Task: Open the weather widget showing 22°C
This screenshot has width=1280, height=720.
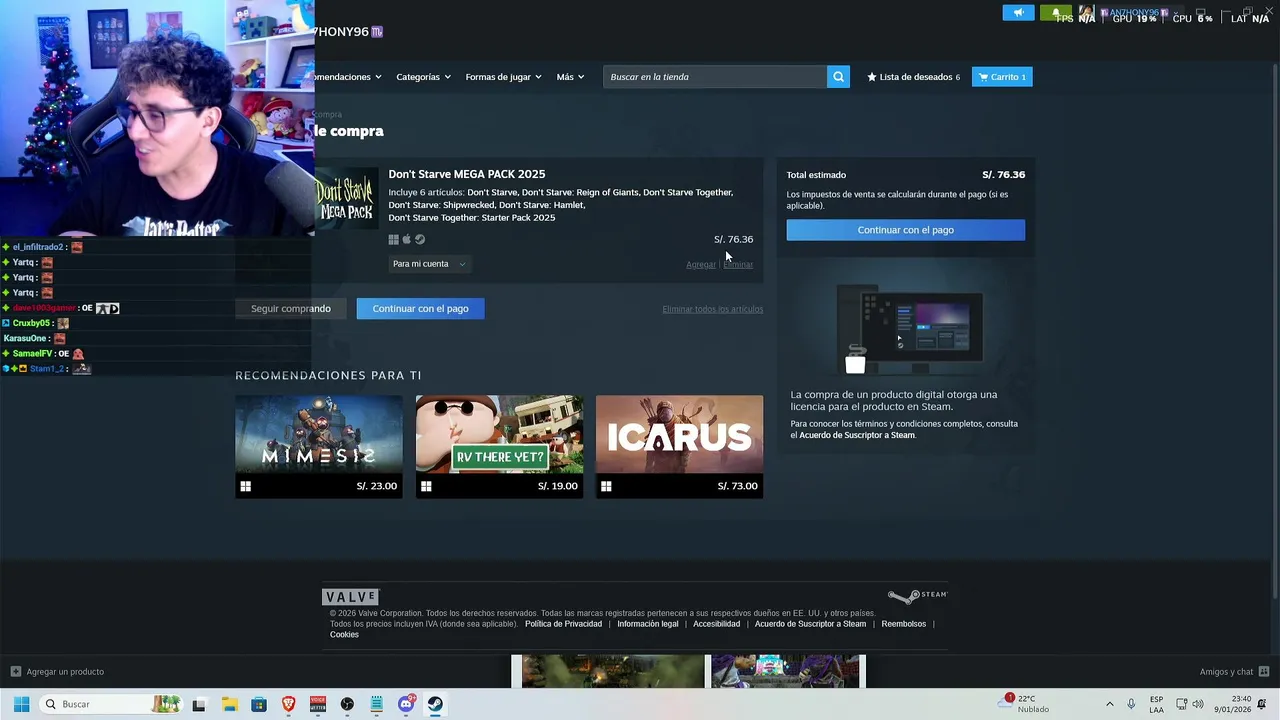Action: 1025,704
